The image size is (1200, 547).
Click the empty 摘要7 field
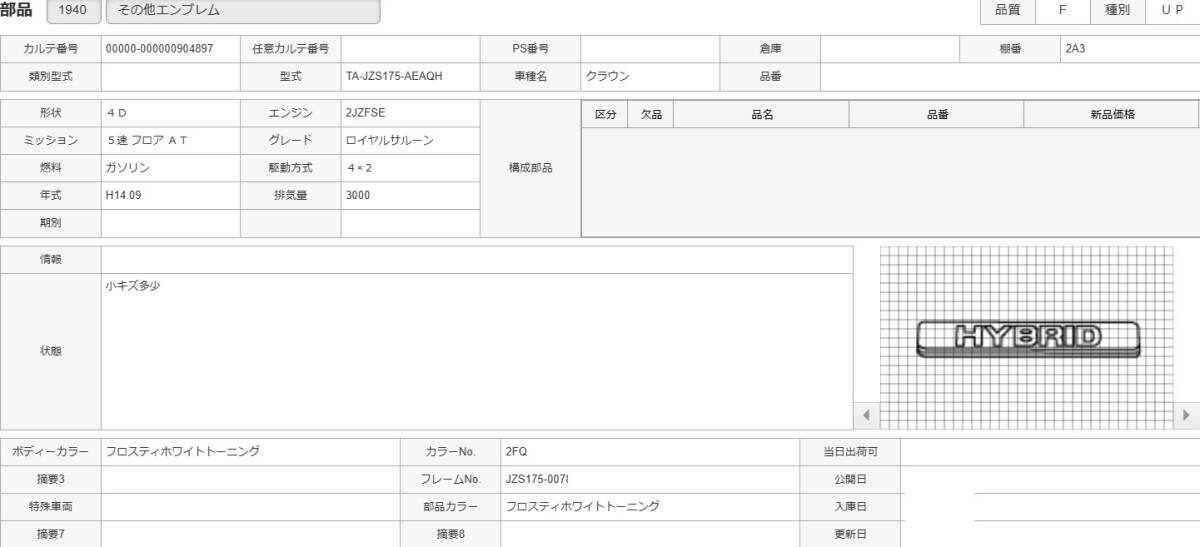250,534
